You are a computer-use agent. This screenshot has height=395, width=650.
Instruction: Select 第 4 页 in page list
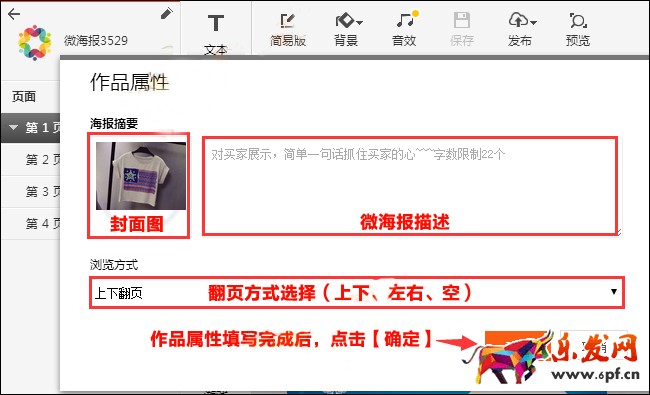click(x=30, y=224)
